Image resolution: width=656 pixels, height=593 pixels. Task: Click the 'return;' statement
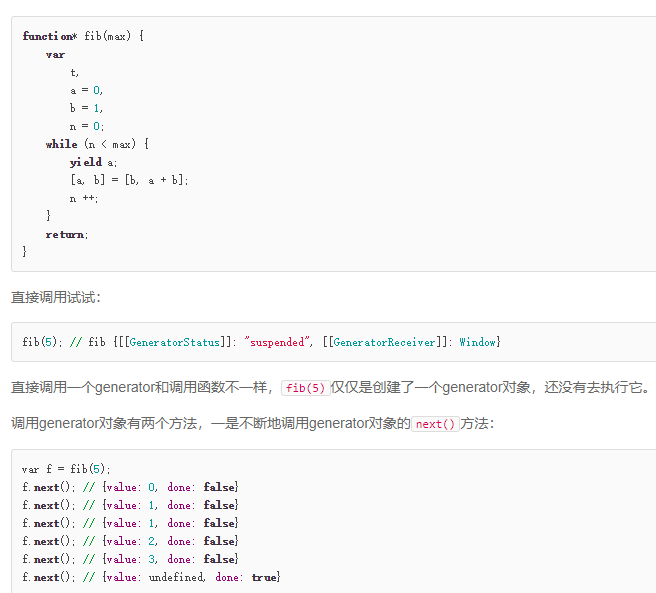click(67, 234)
